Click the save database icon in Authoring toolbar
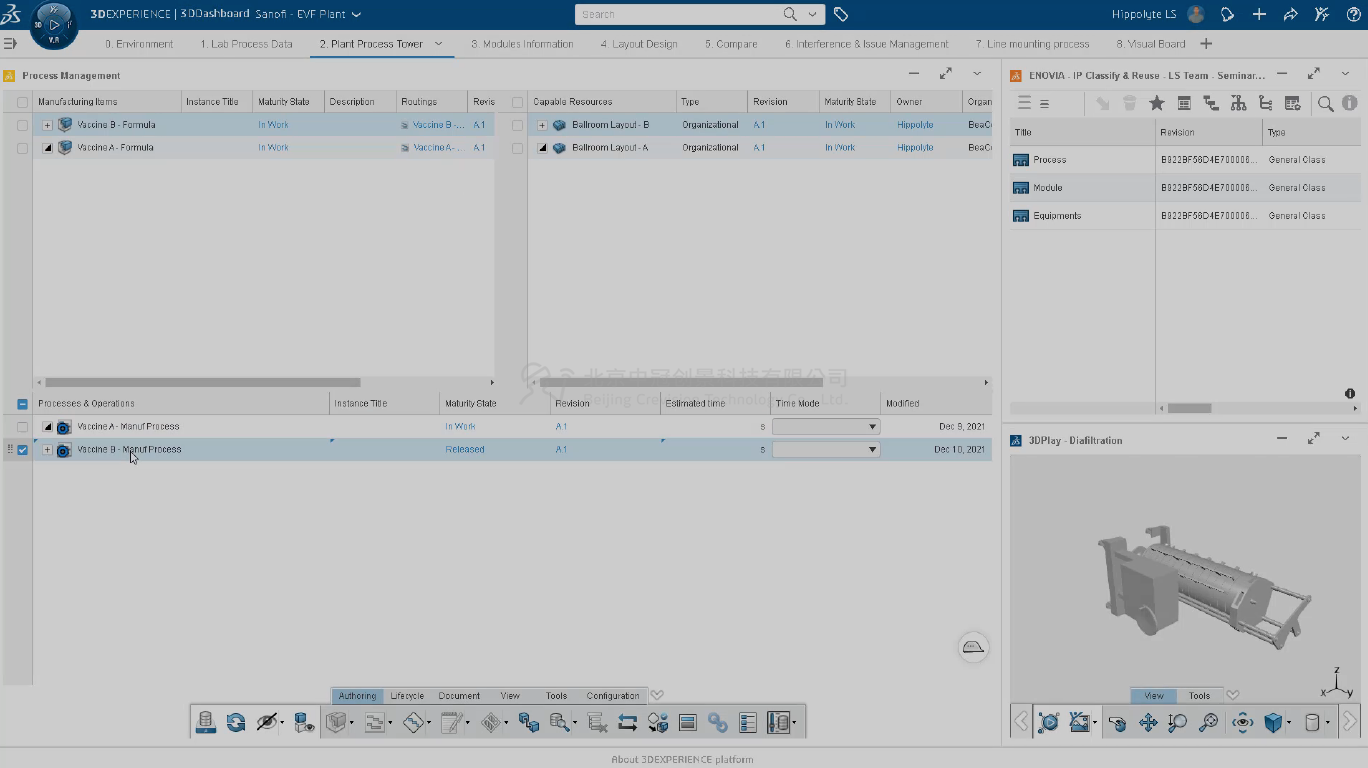 206,722
